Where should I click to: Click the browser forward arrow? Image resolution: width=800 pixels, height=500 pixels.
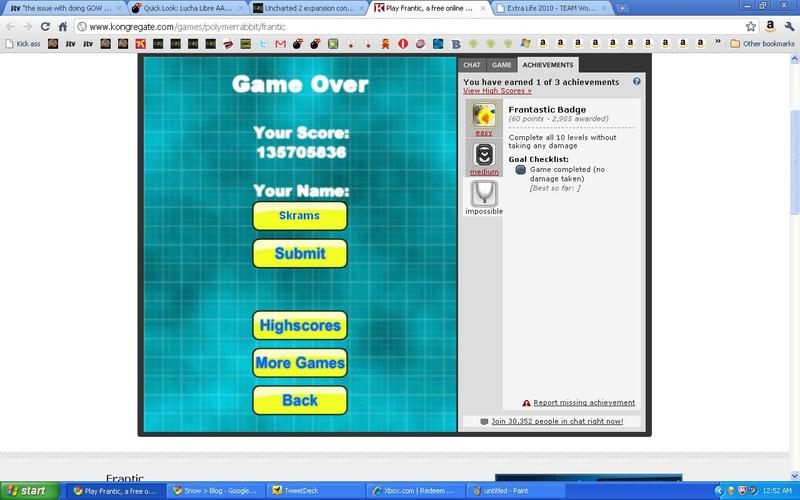[28, 27]
